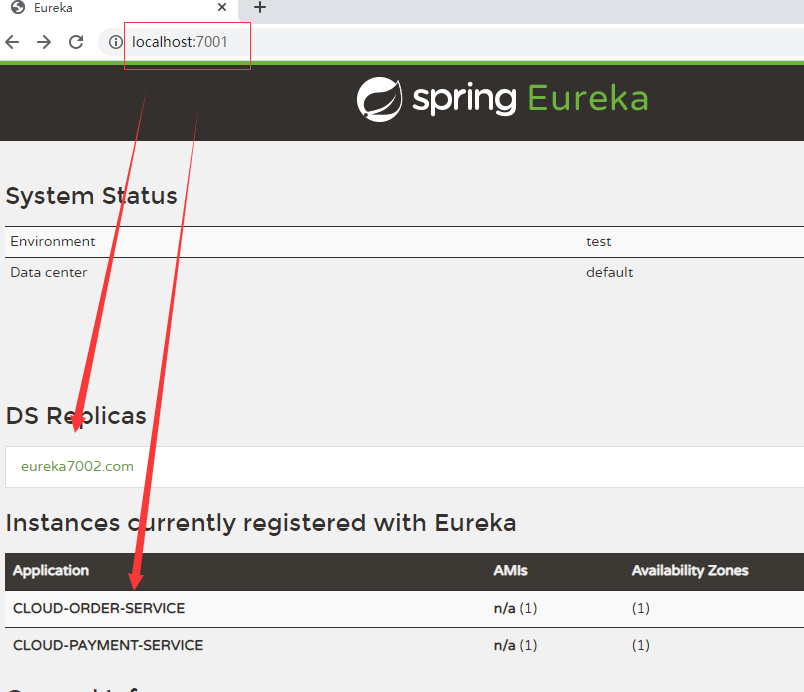The image size is (804, 692).
Task: Click the browser forward arrow
Action: pos(44,42)
